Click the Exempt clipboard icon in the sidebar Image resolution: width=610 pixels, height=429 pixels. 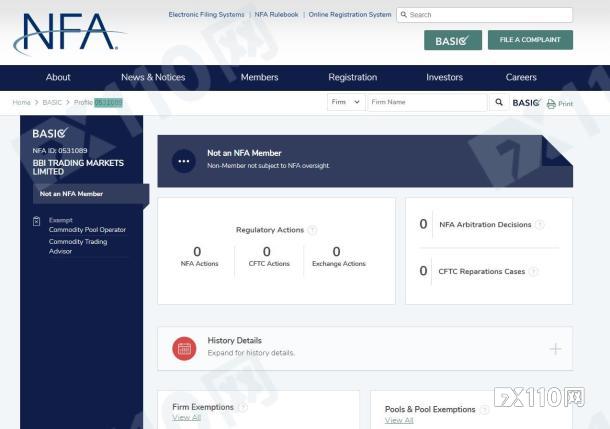[x=37, y=221]
